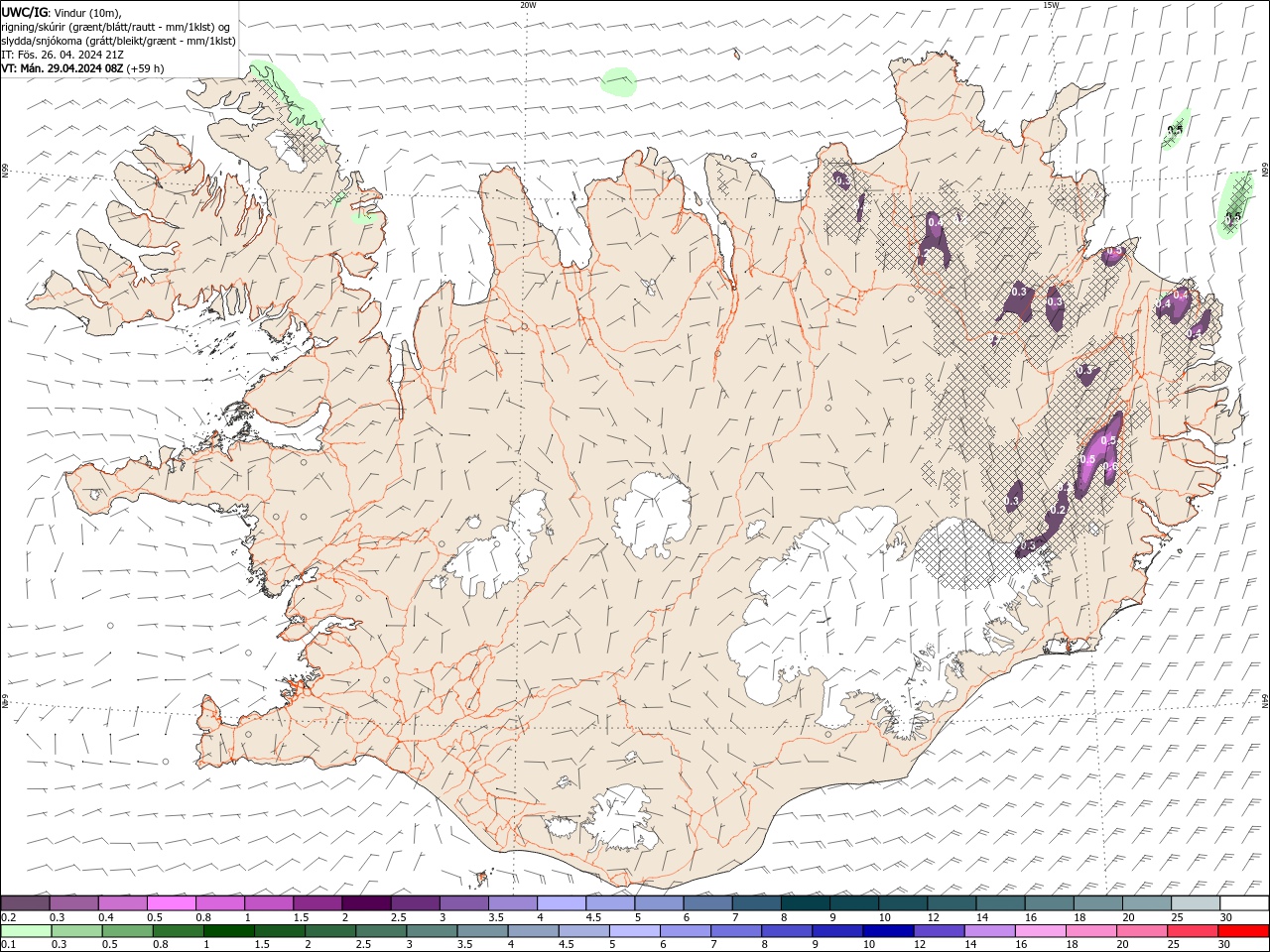The width and height of the screenshot is (1270, 952).
Task: Click the 2.5 swatch in lower legend
Action: click(x=381, y=931)
